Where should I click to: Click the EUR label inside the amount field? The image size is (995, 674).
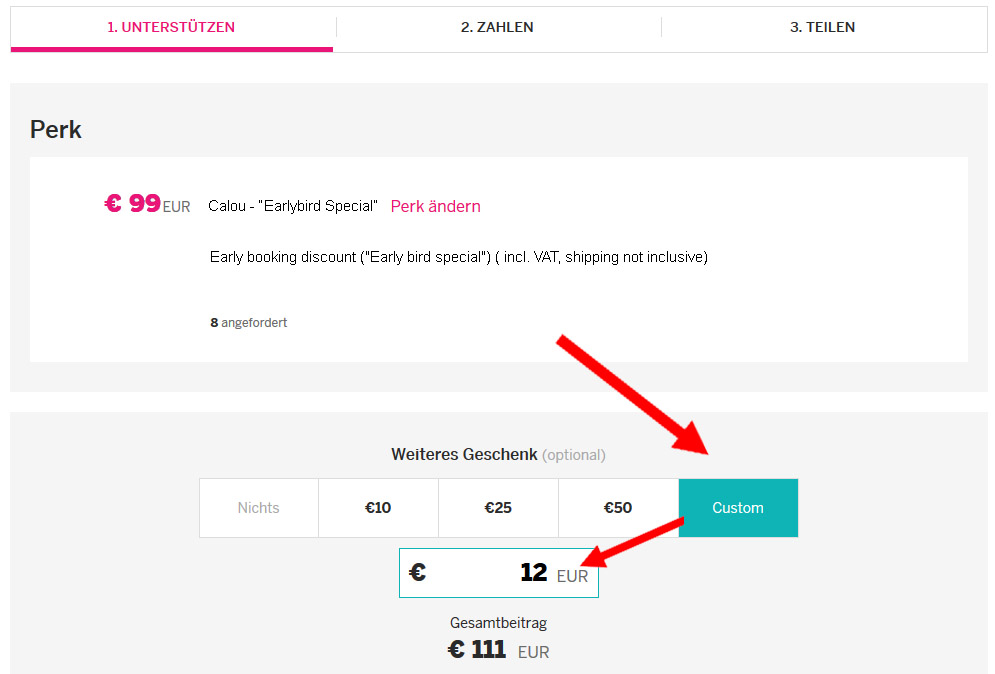[572, 576]
